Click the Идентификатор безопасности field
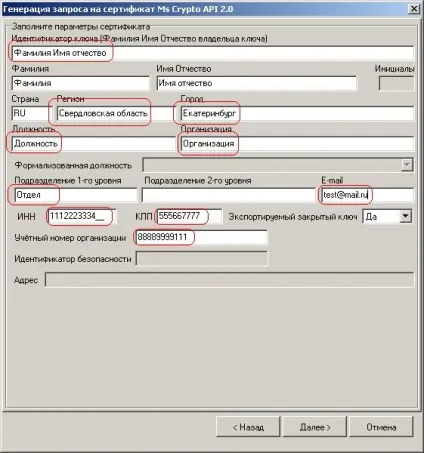The height and width of the screenshot is (453, 424). (202, 259)
